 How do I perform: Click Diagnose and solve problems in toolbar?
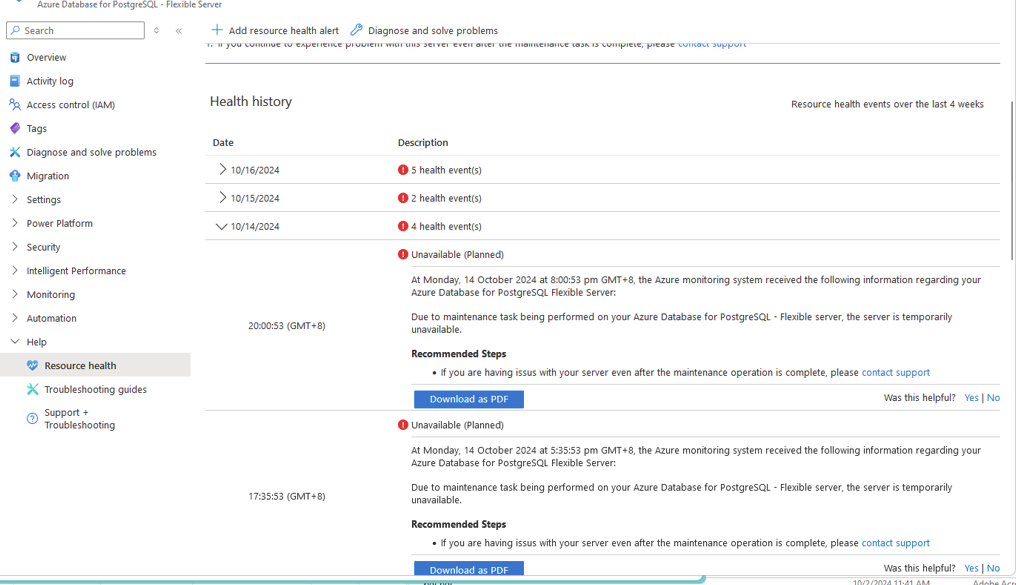click(x=424, y=30)
